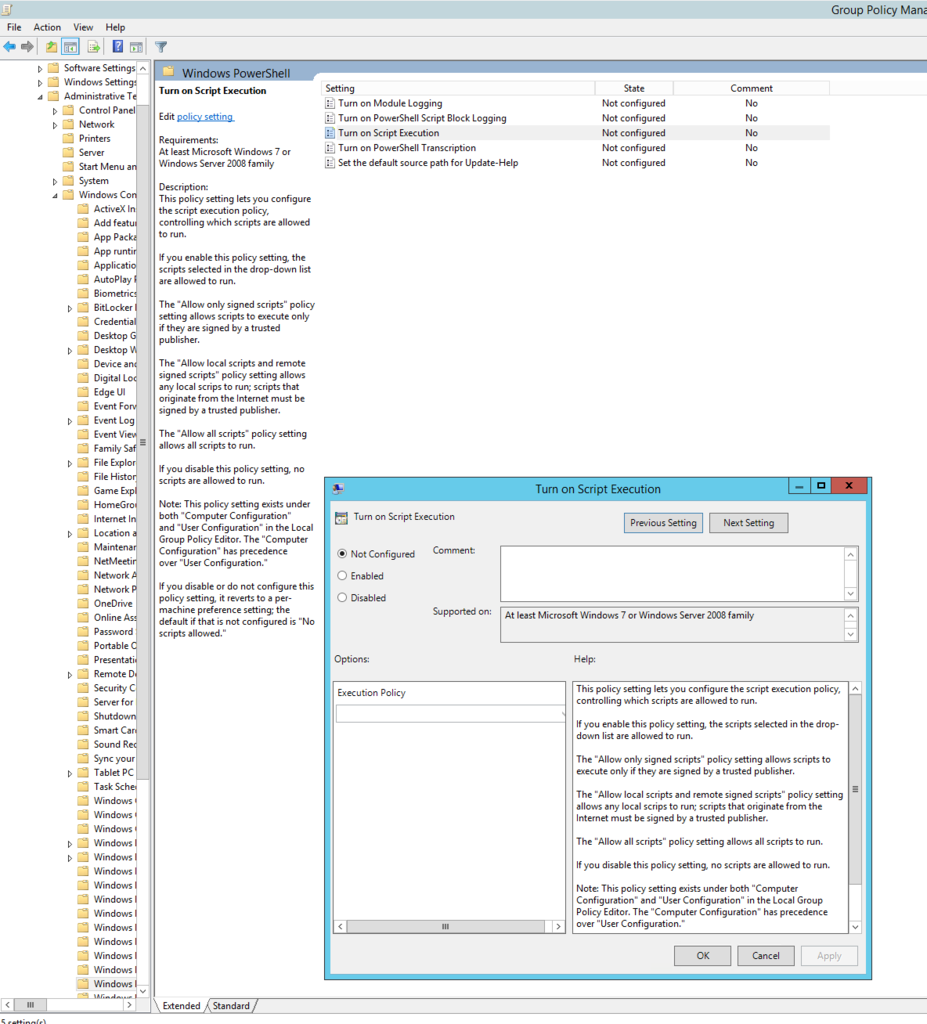Image resolution: width=927 pixels, height=1024 pixels.
Task: Click the policy setting link
Action: (x=204, y=116)
